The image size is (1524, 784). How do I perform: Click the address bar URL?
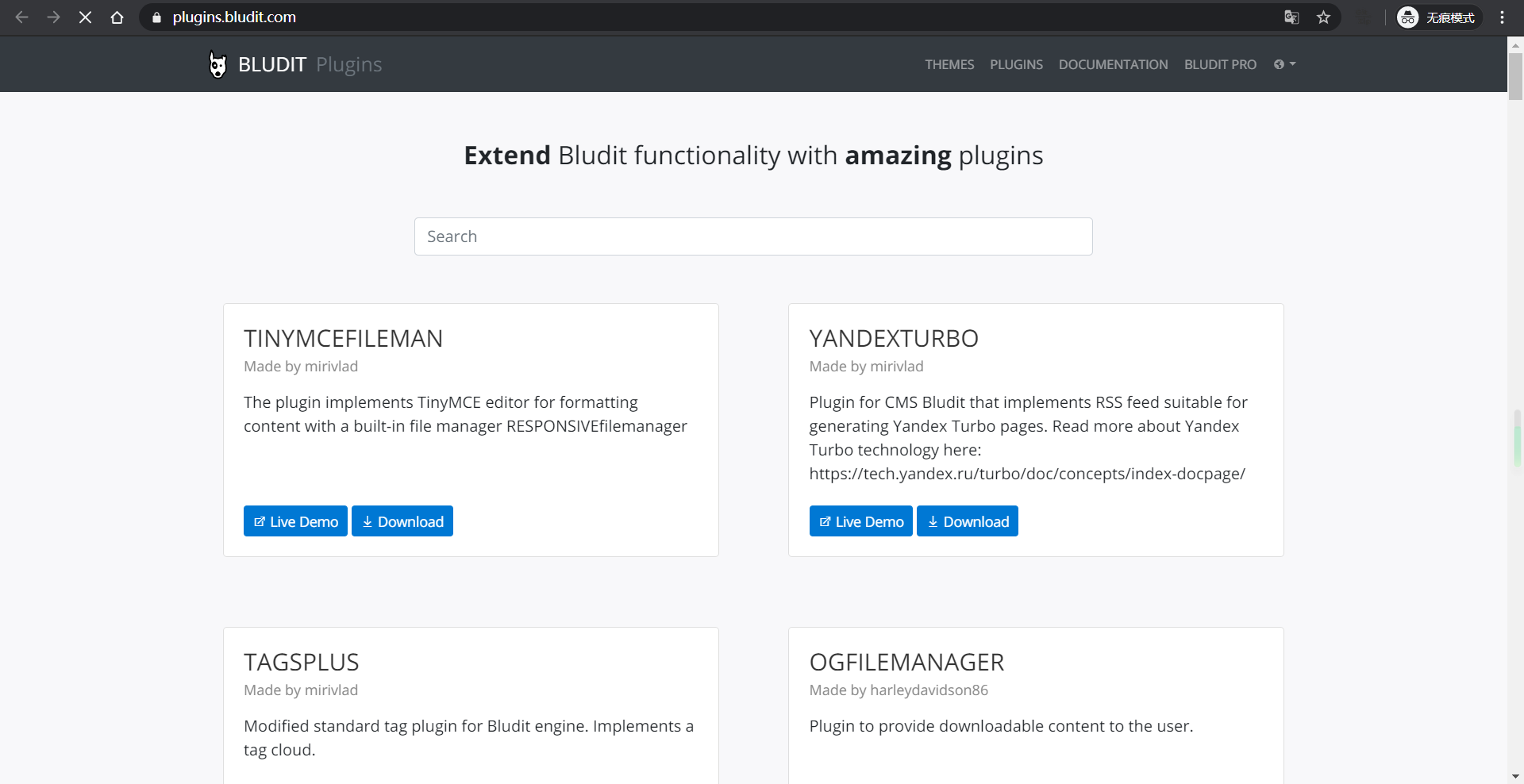click(234, 17)
